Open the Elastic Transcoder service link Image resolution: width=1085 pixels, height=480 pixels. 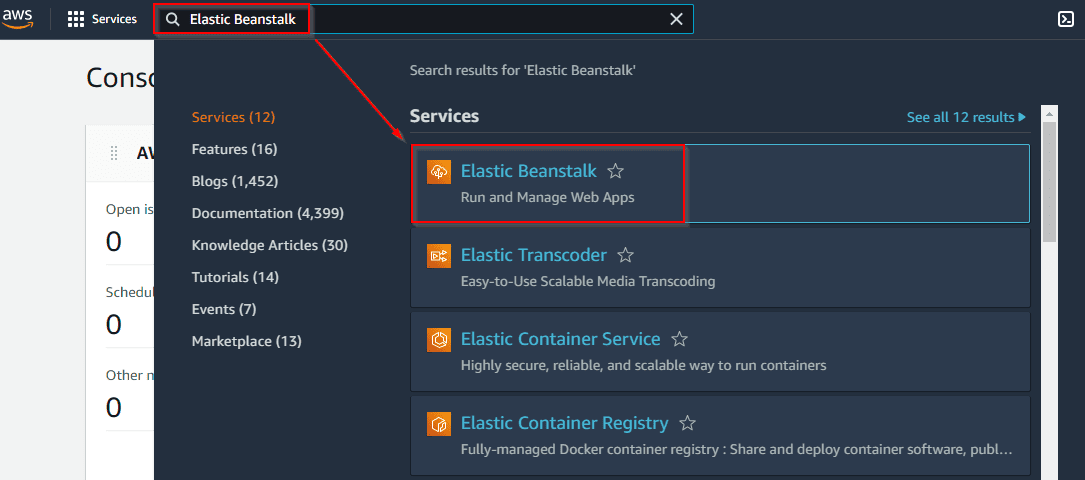(533, 256)
